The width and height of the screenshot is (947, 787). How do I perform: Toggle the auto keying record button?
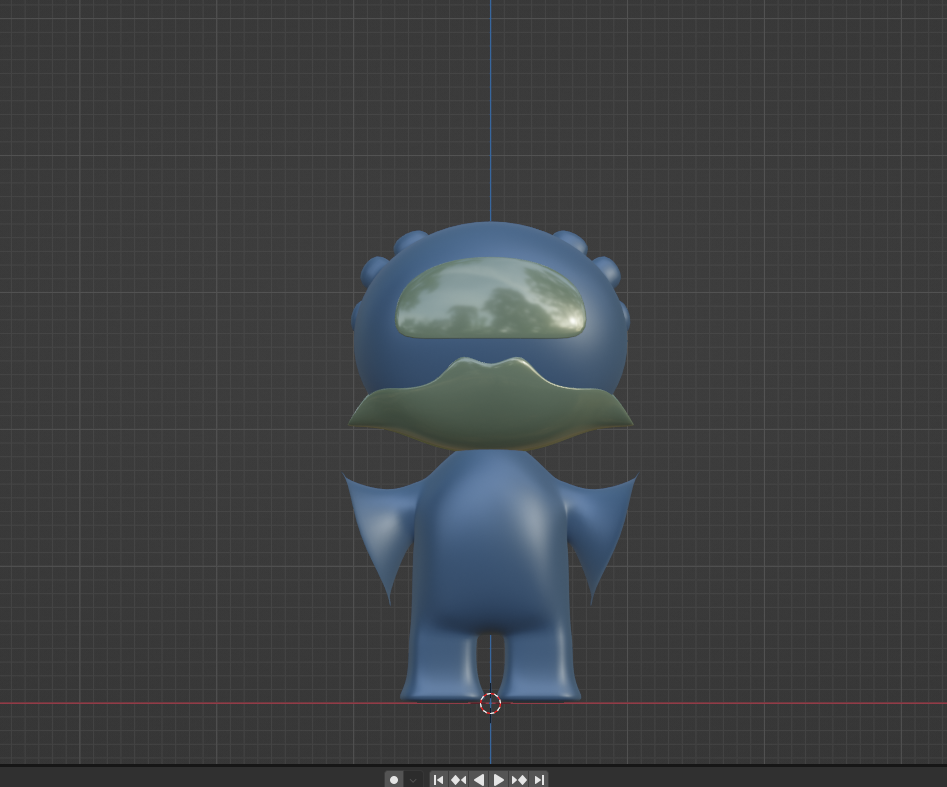pos(394,779)
